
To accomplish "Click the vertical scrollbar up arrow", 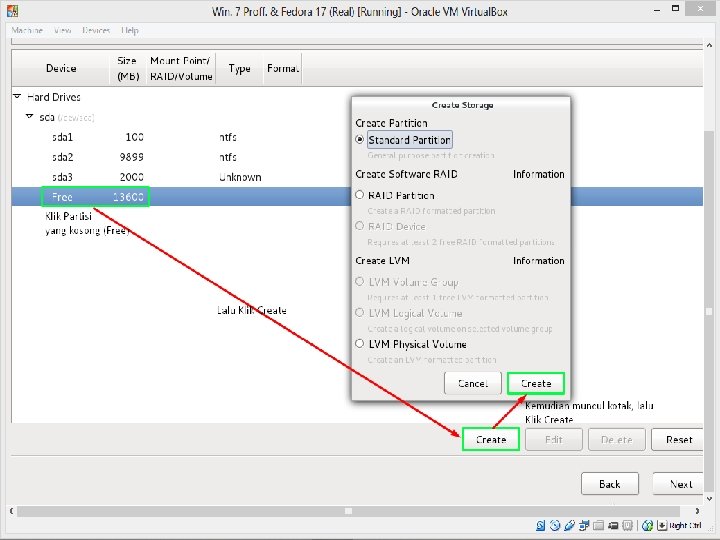I will (x=709, y=45).
